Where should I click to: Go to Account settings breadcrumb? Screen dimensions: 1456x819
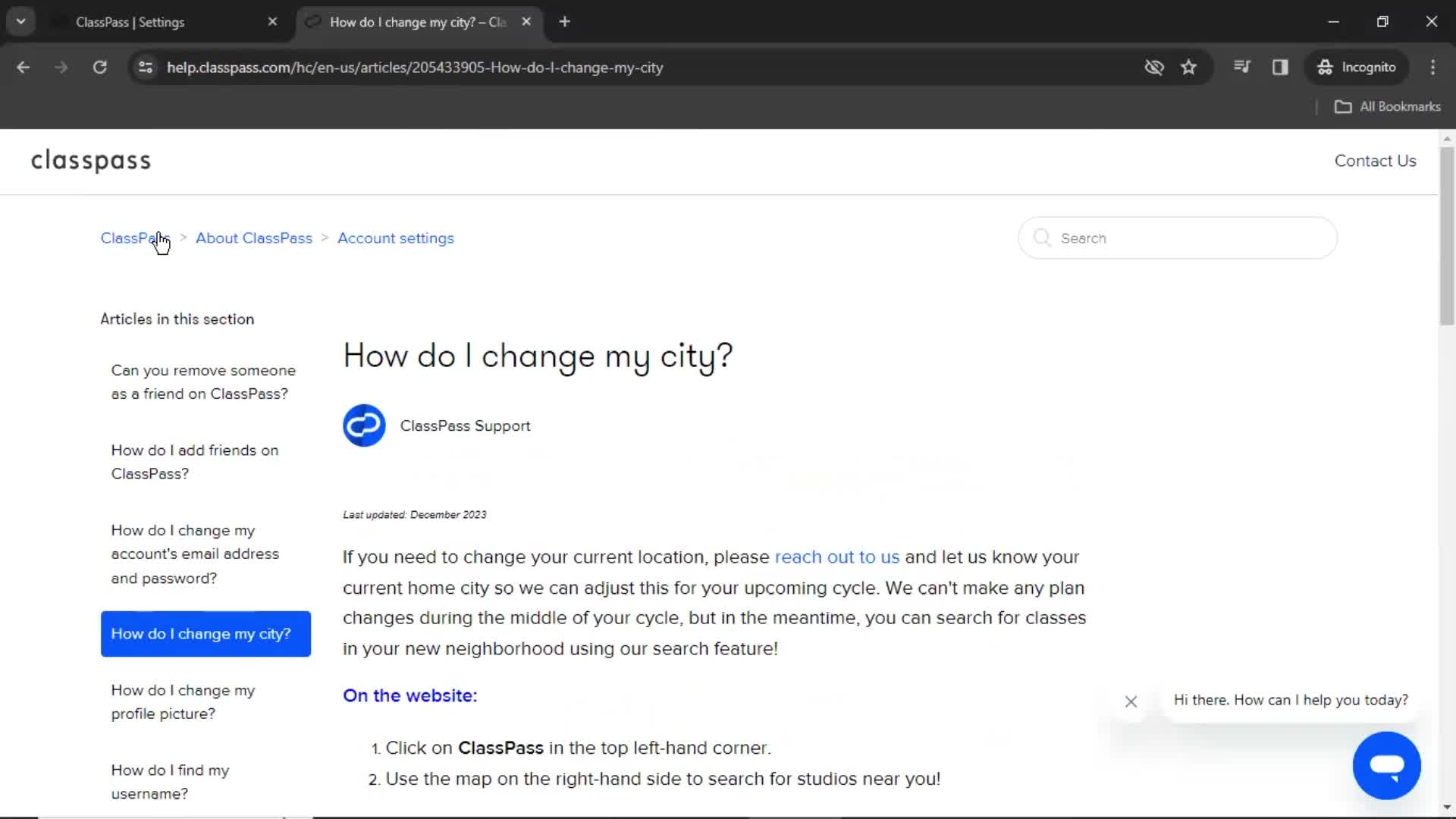click(396, 238)
